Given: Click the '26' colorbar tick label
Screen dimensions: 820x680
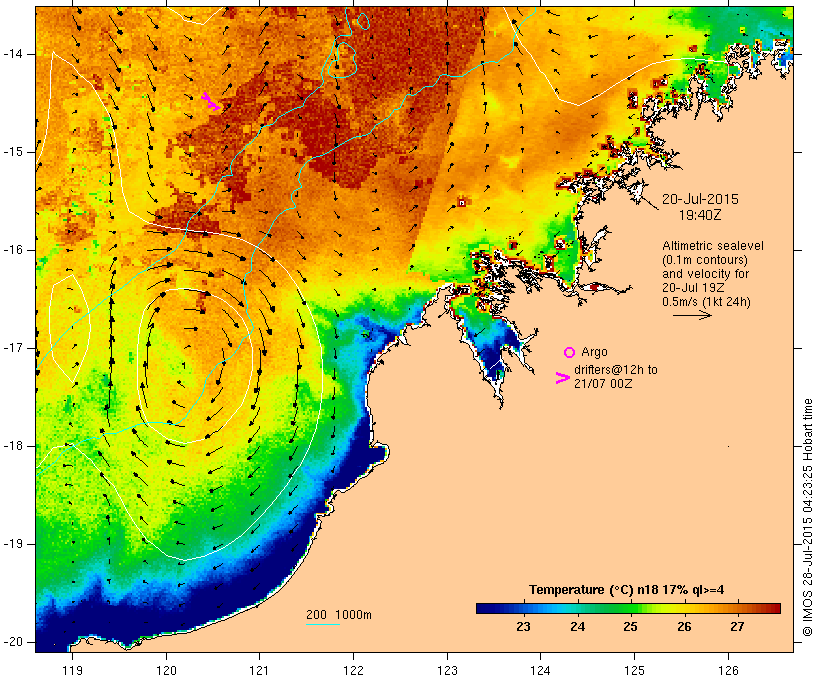Looking at the screenshot, I should (684, 627).
